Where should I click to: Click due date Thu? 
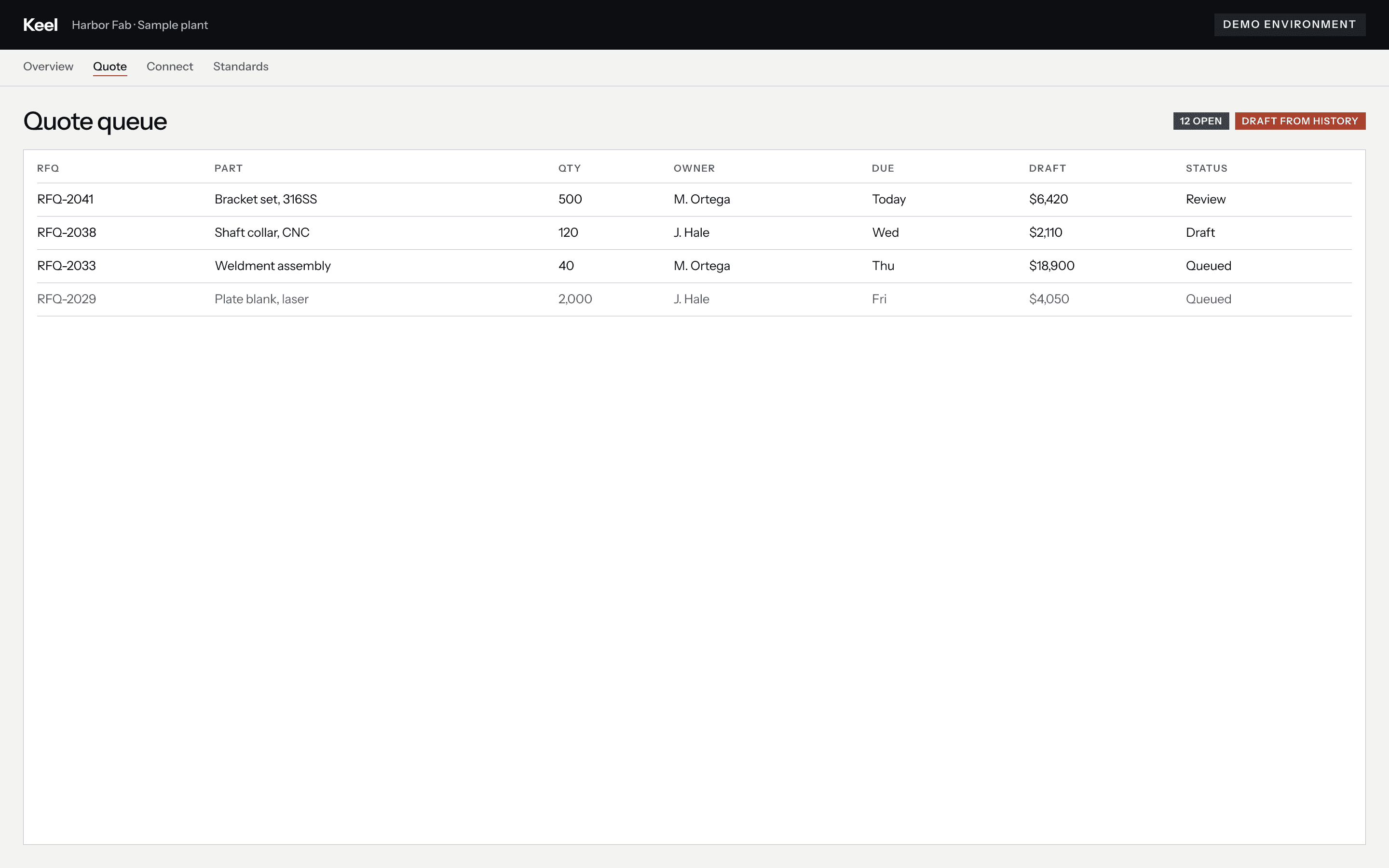[883, 266]
